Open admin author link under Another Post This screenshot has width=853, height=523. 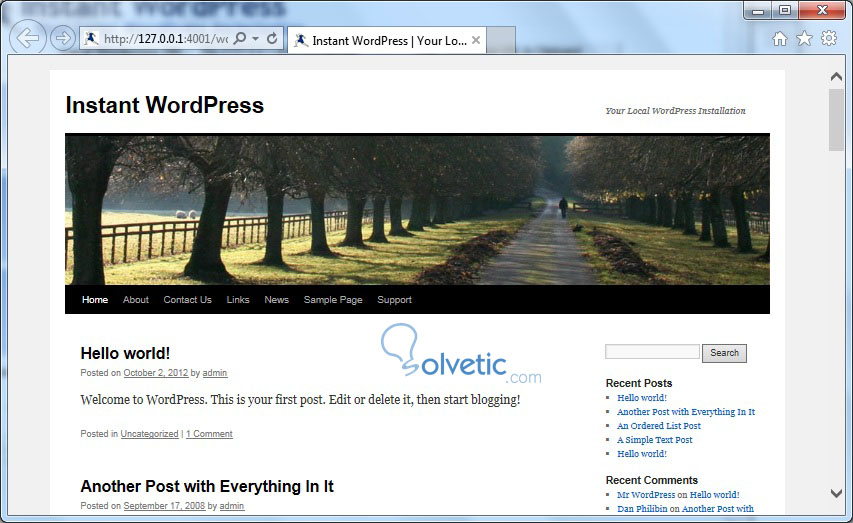[x=232, y=506]
